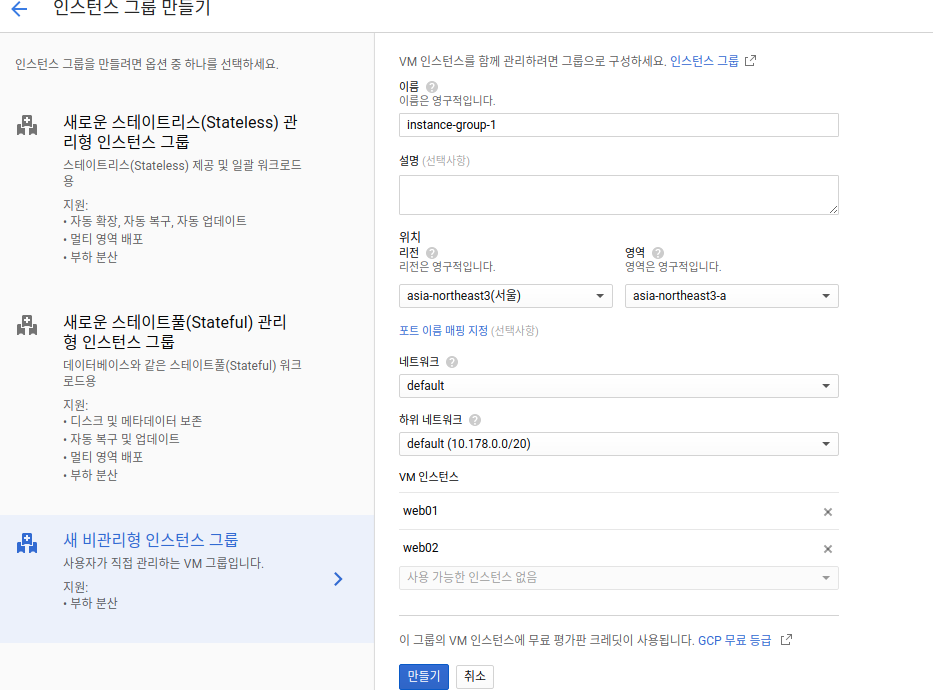Click the help icon next to 이름
The width and height of the screenshot is (933, 690).
coord(432,87)
